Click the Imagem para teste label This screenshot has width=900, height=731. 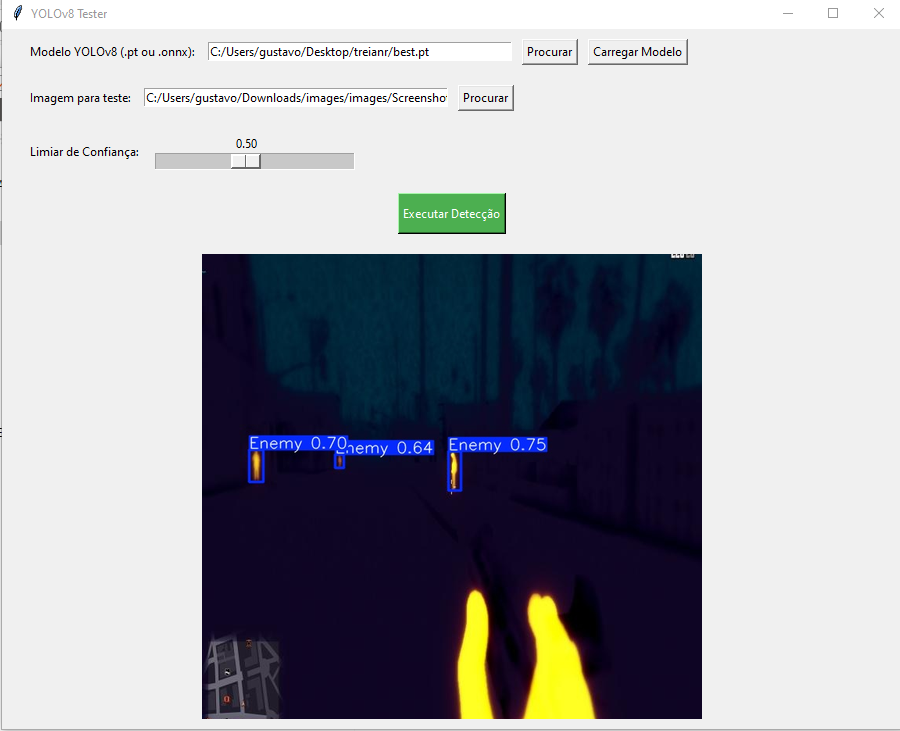click(x=80, y=98)
